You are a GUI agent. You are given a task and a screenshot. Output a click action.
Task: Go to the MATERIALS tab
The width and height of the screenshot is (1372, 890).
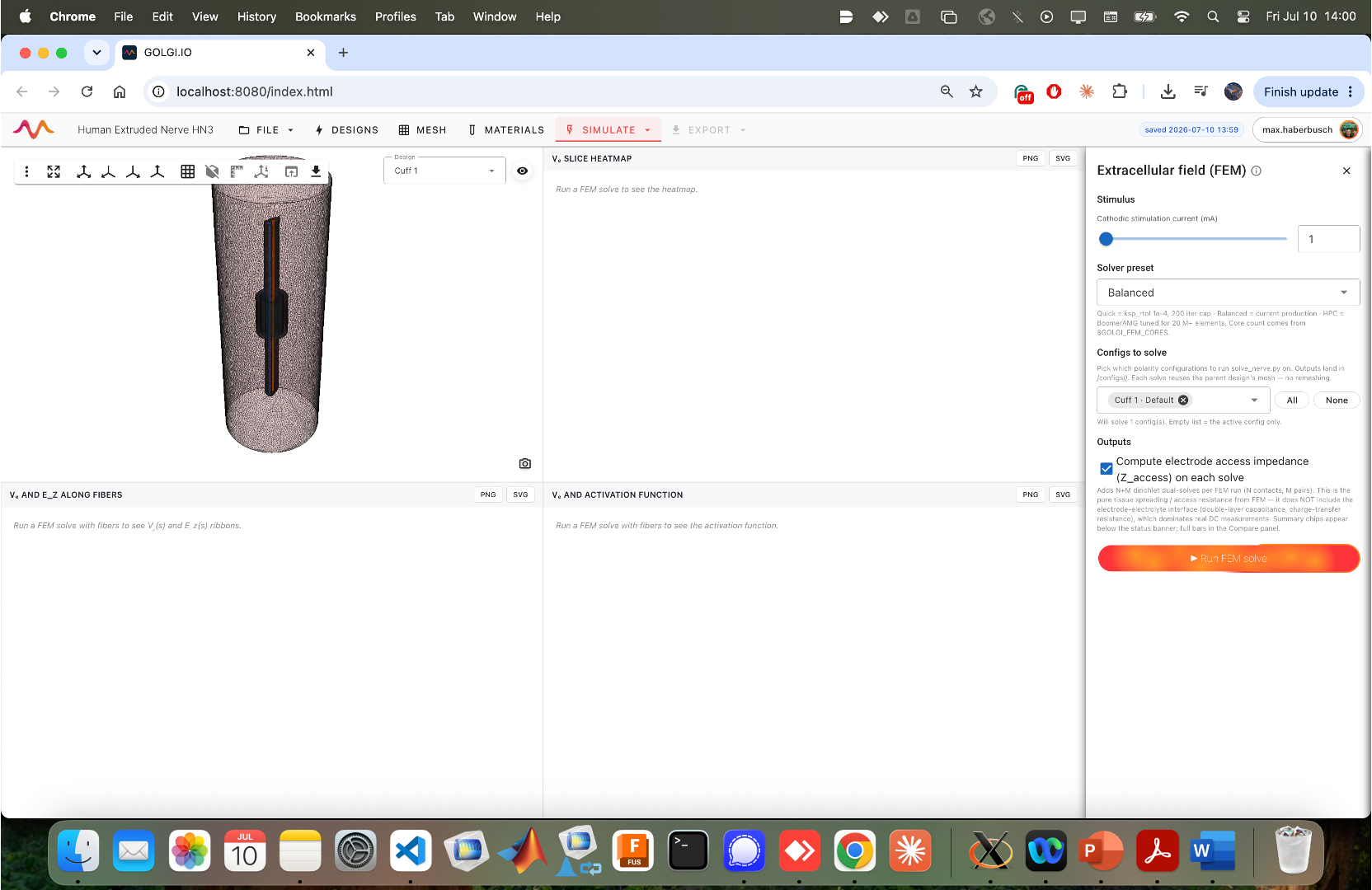click(x=505, y=130)
